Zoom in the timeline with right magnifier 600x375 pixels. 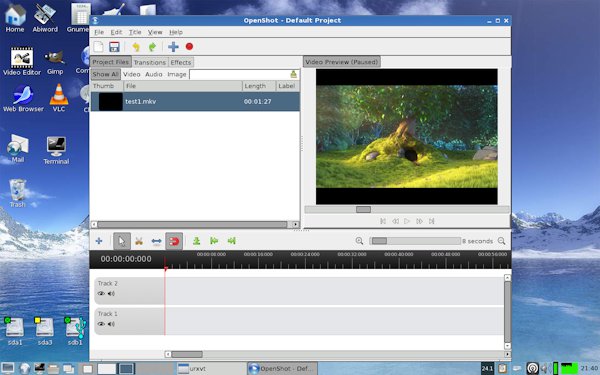[501, 241]
